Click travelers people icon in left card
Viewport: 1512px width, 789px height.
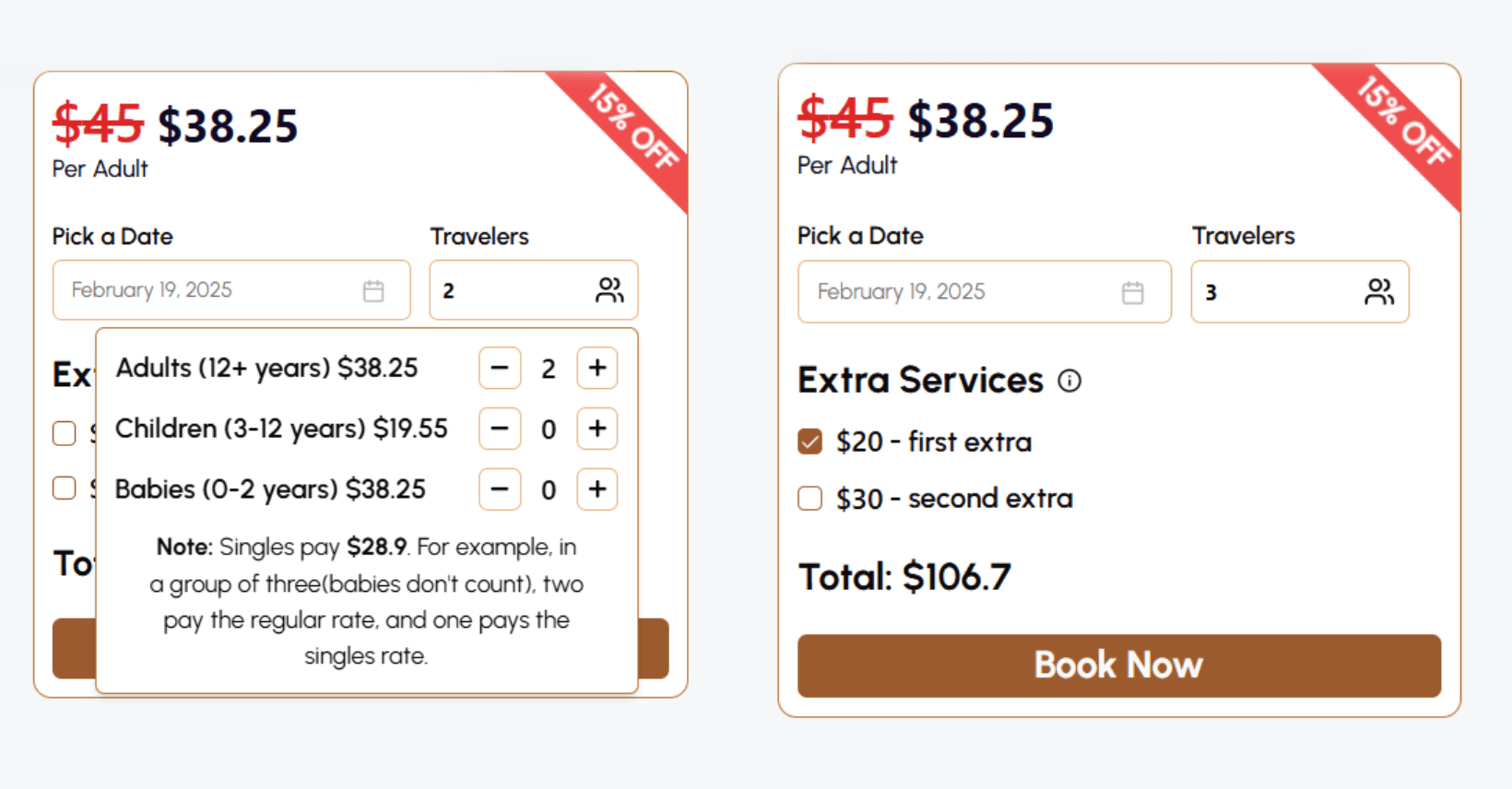[609, 290]
